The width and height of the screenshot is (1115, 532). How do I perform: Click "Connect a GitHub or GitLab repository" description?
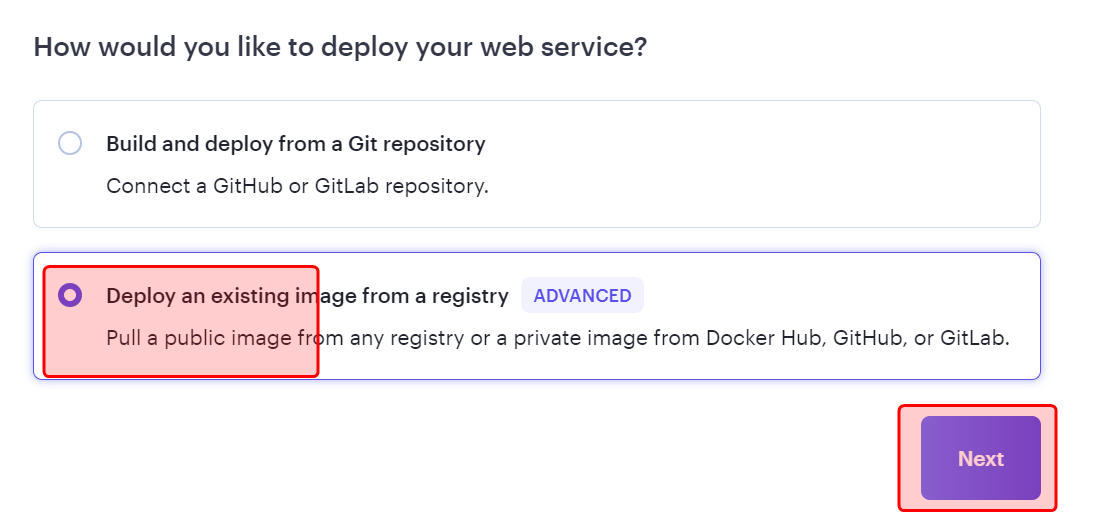[x=297, y=186]
